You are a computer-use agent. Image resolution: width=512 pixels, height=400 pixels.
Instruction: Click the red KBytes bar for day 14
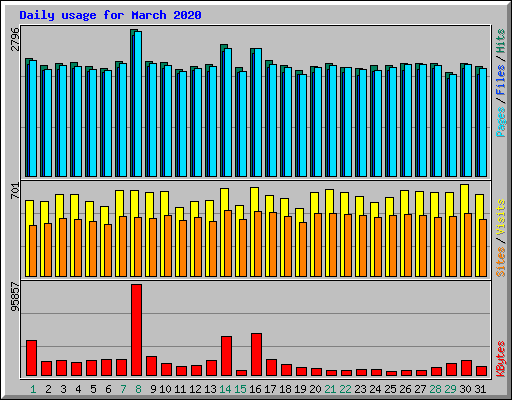tap(227, 356)
